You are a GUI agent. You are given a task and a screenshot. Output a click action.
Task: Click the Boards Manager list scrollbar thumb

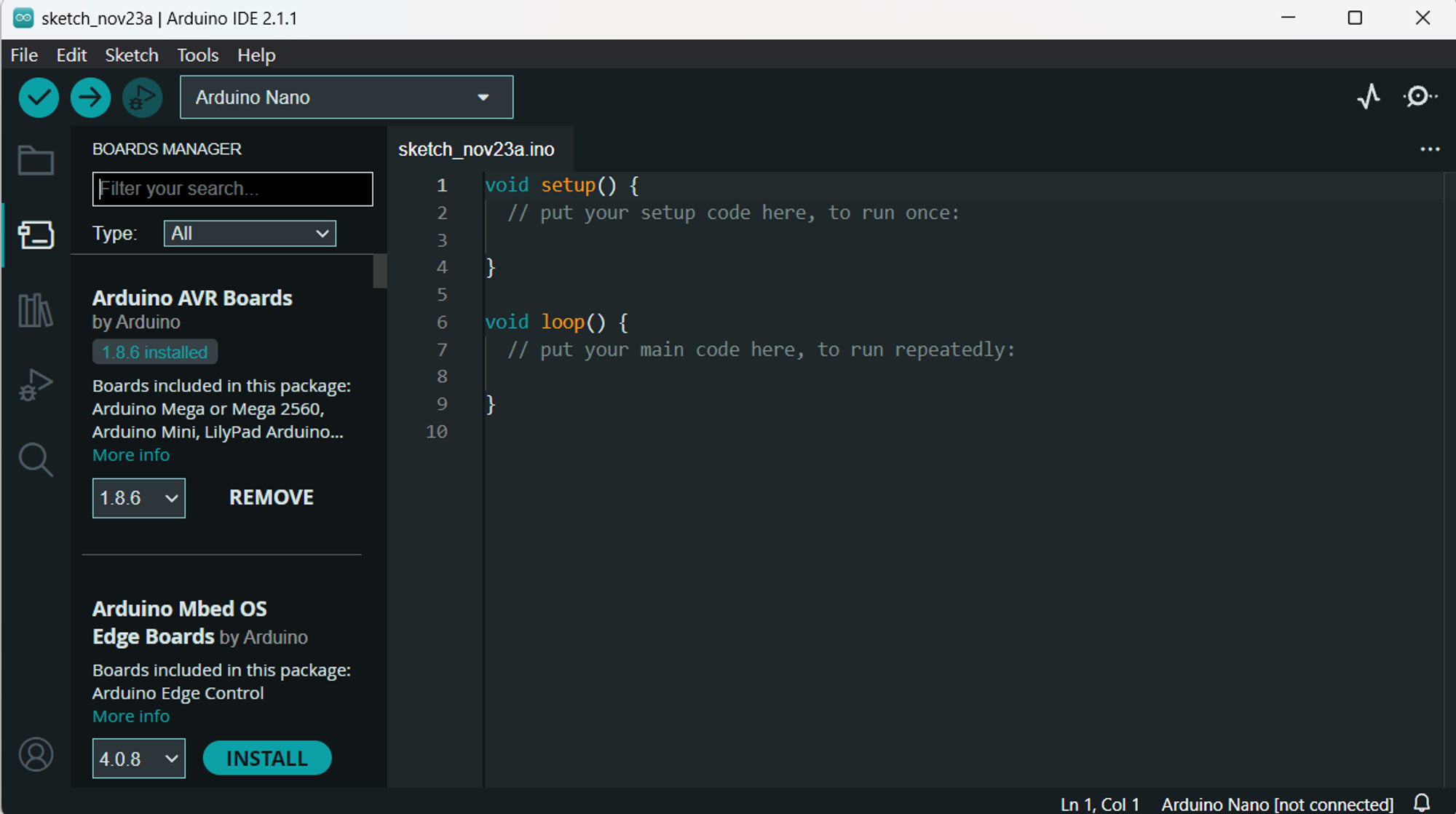[380, 272]
